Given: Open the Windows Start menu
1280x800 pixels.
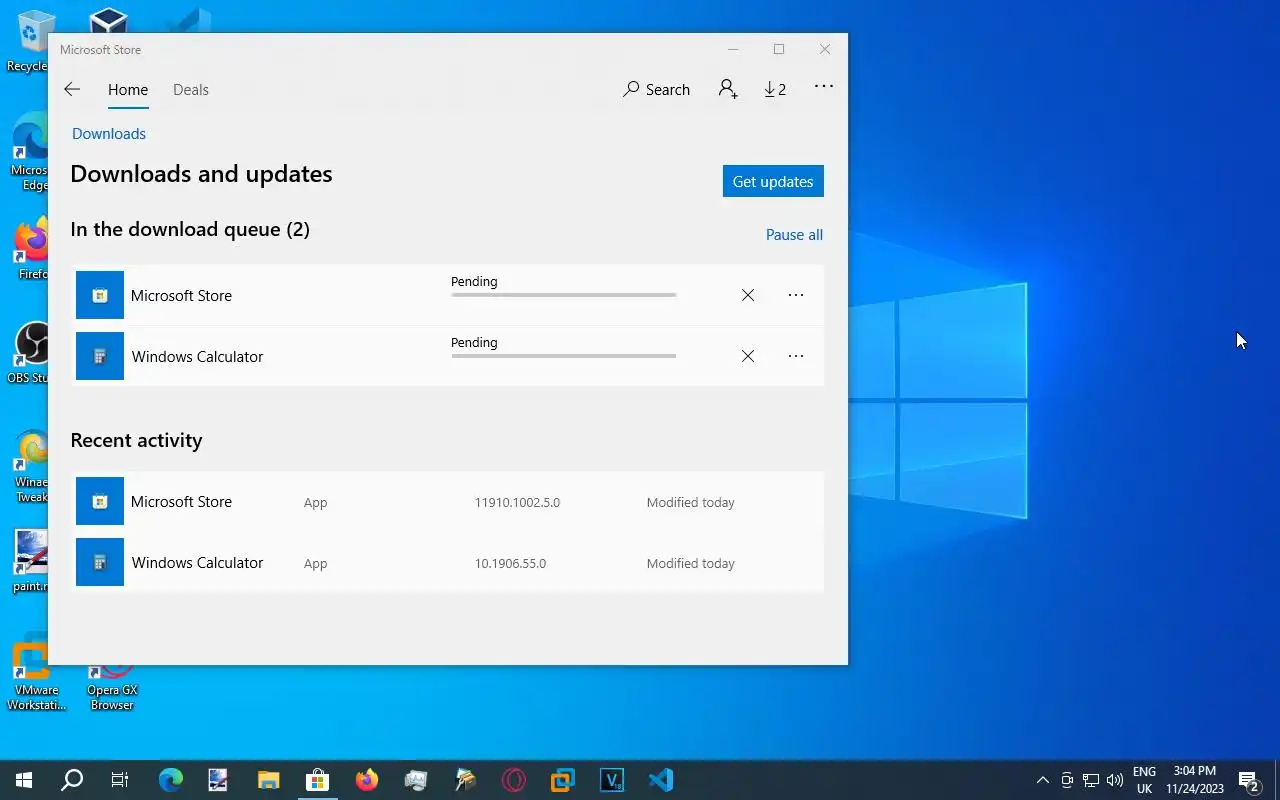Looking at the screenshot, I should pyautogui.click(x=24, y=780).
